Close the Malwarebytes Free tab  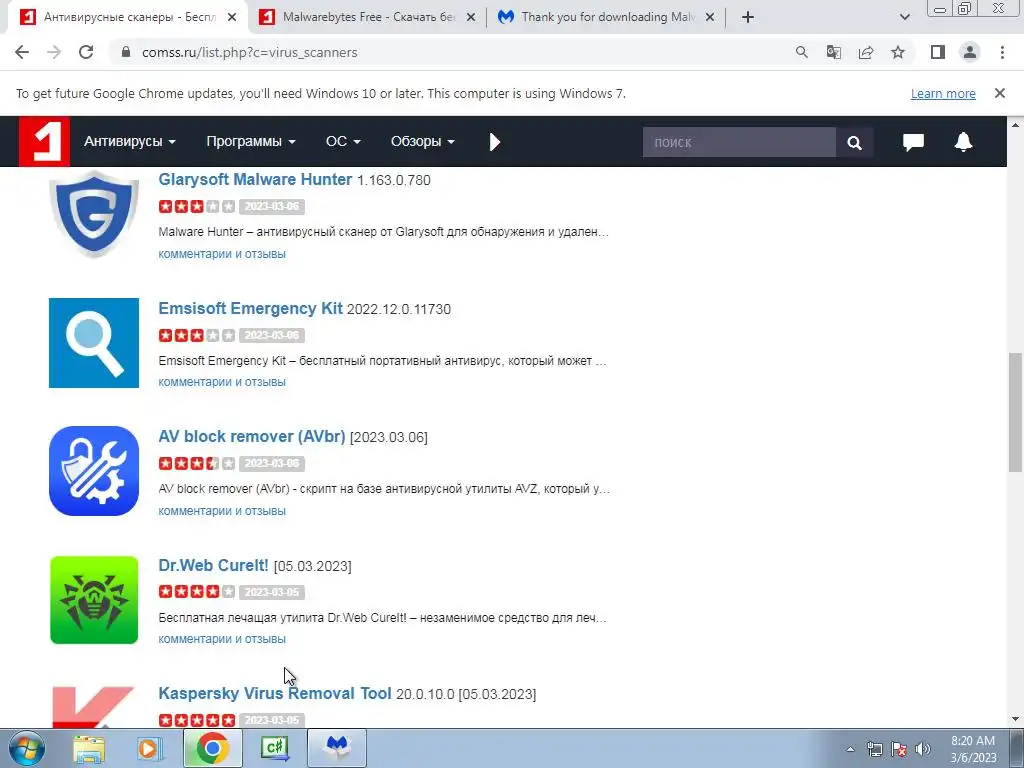pyautogui.click(x=471, y=18)
